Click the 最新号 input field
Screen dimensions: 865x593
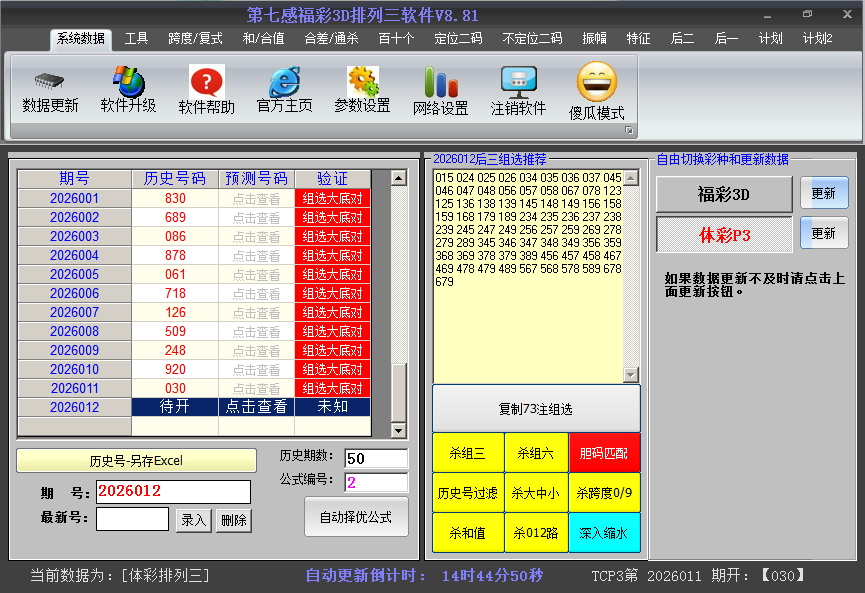click(x=133, y=519)
